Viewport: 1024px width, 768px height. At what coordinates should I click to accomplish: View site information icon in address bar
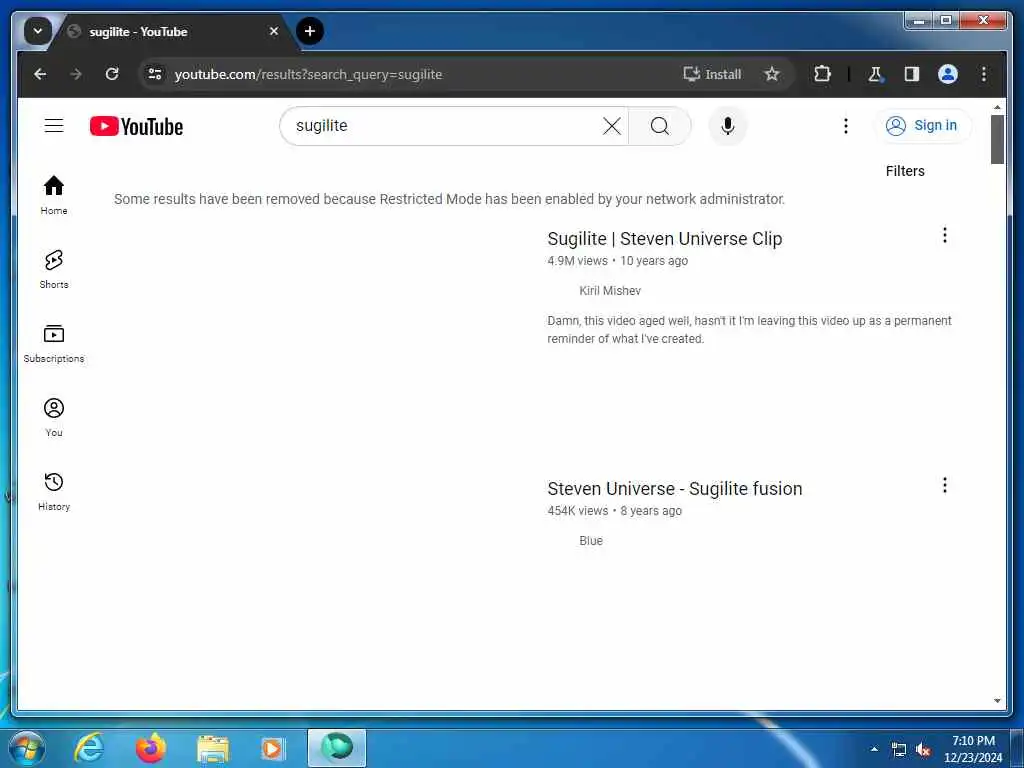[155, 74]
